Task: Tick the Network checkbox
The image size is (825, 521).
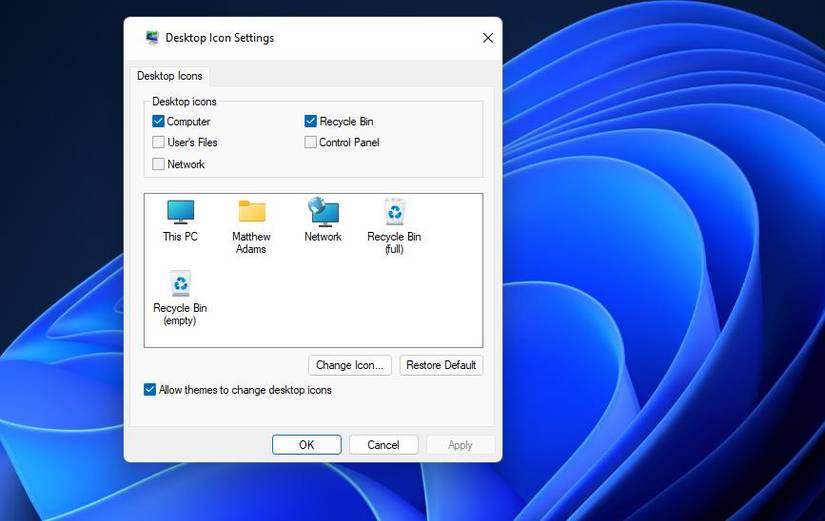Action: tap(158, 164)
